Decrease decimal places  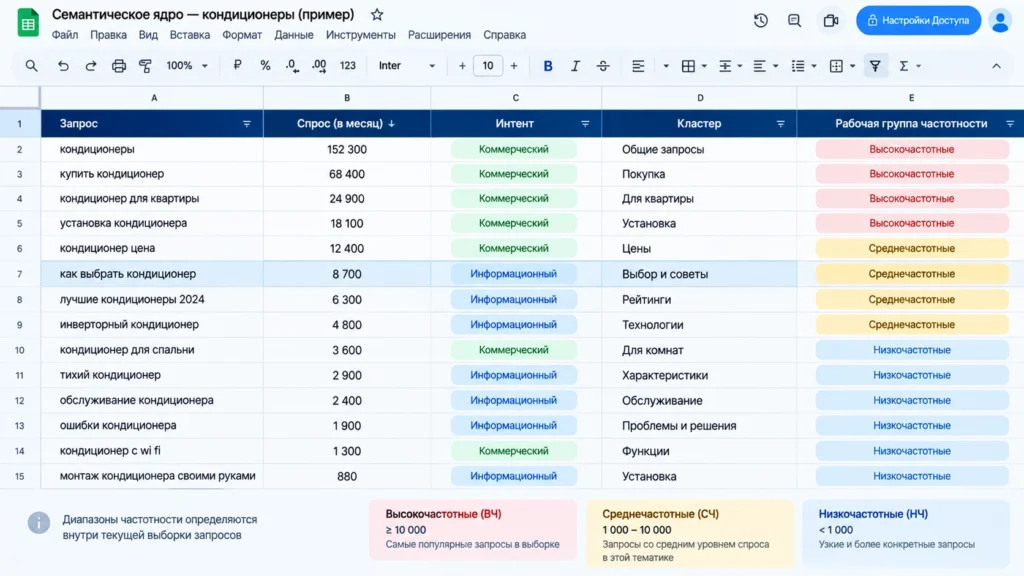pyautogui.click(x=292, y=65)
